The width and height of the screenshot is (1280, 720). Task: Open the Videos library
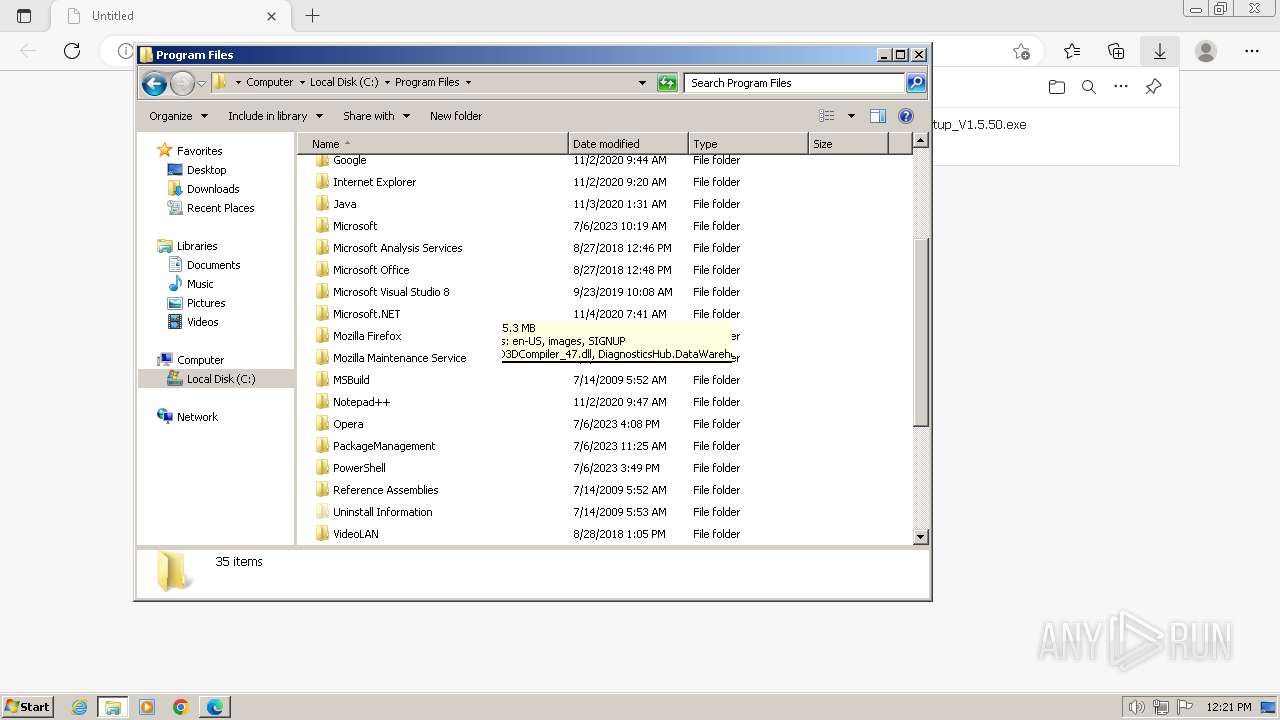[202, 322]
